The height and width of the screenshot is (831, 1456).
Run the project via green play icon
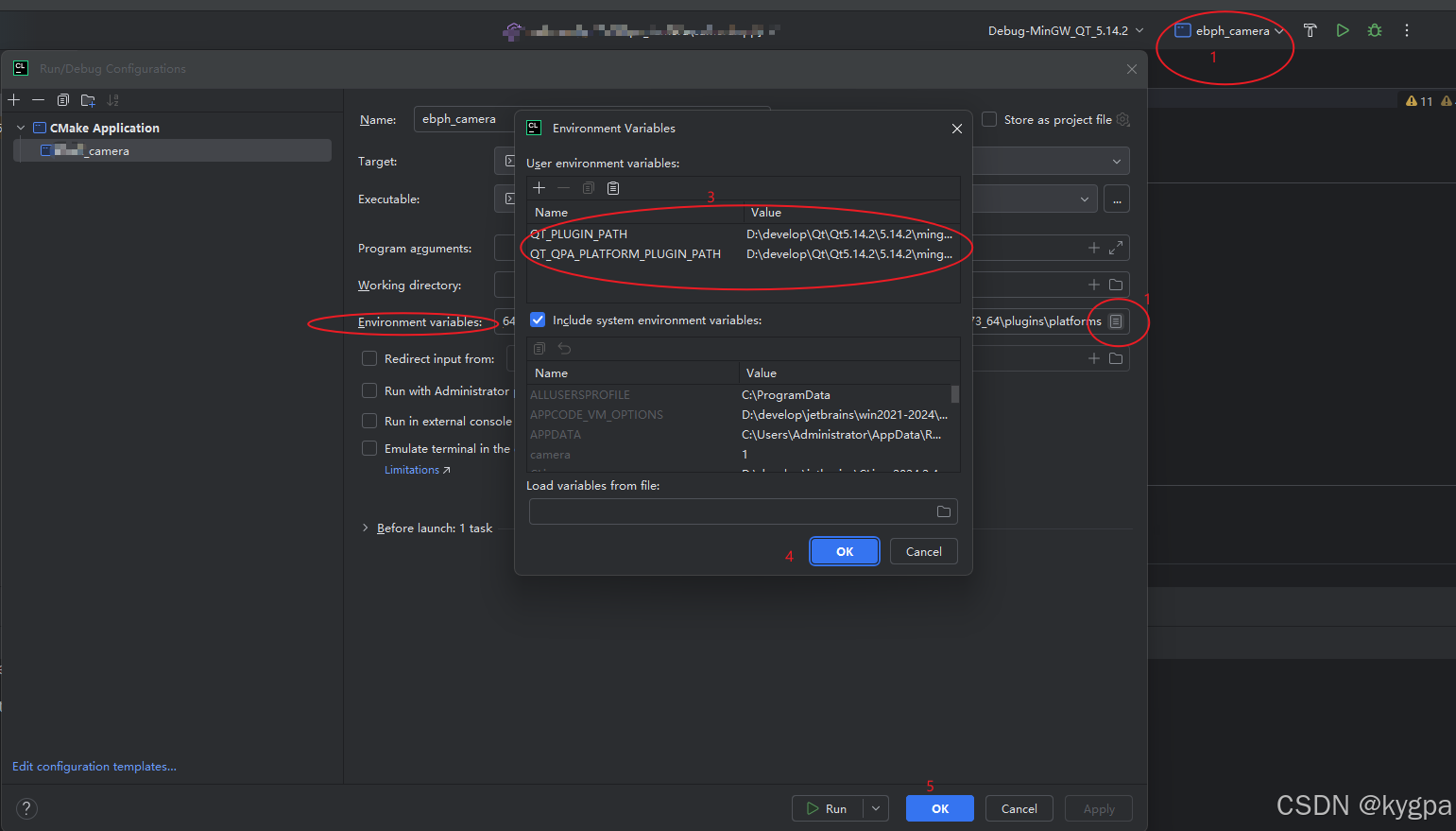1343,29
